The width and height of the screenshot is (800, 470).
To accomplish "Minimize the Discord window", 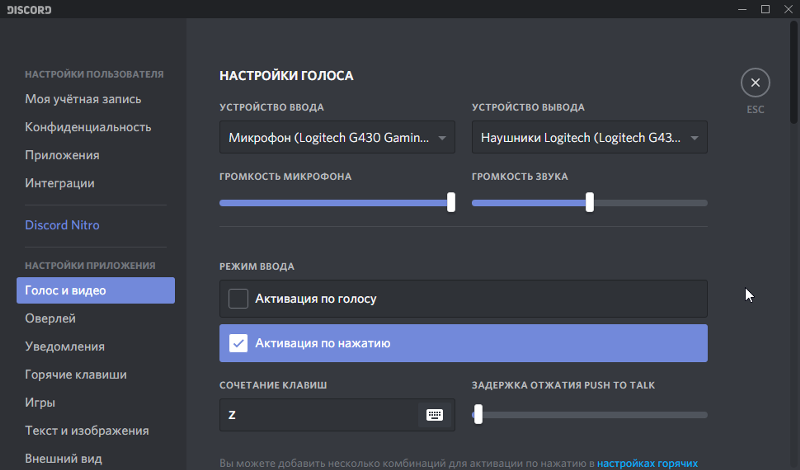I will point(742,9).
